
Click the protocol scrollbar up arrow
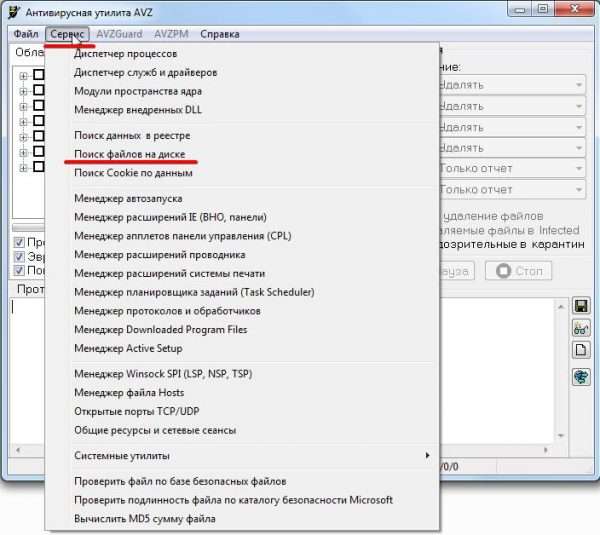561,307
